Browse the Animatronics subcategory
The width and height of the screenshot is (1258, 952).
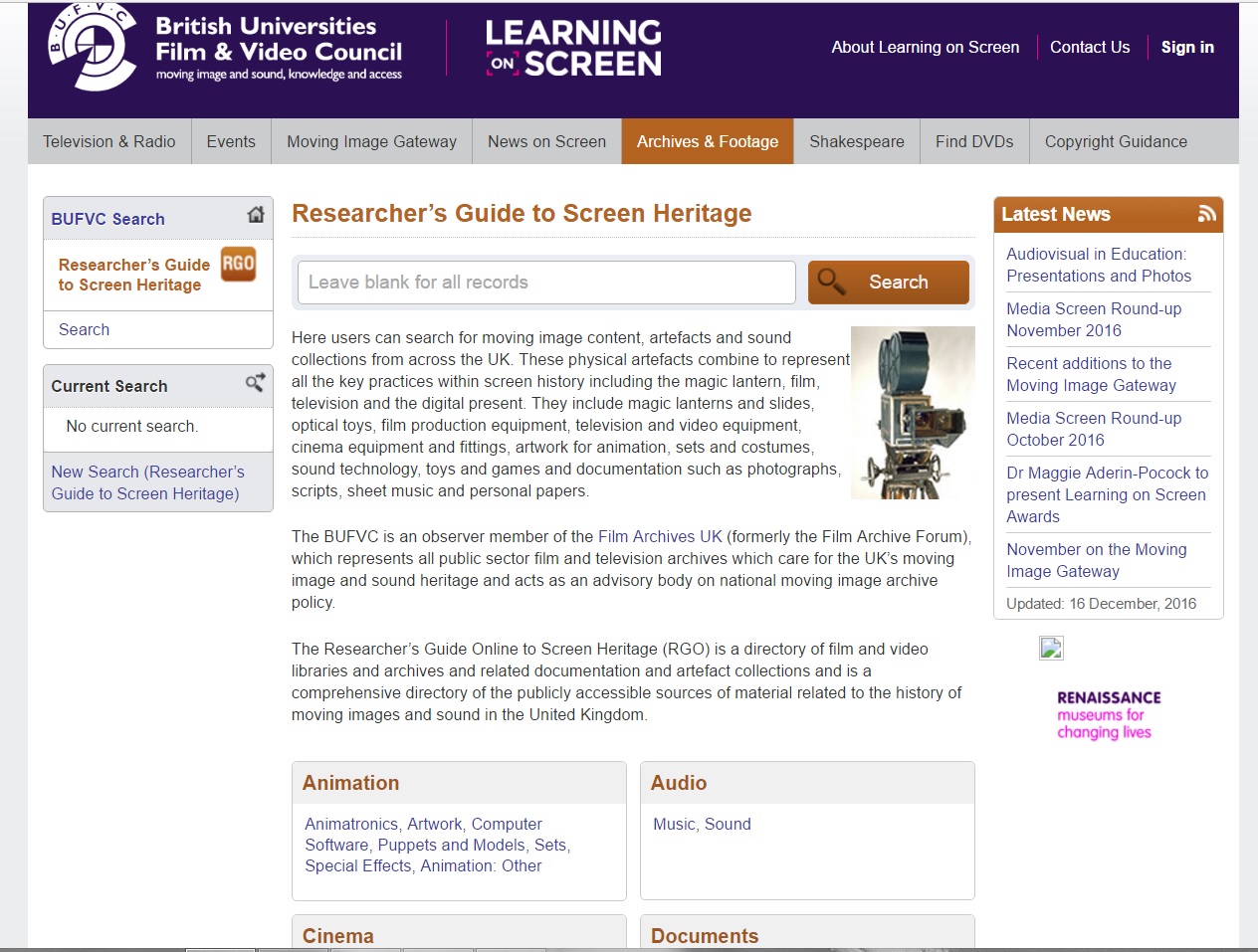click(x=351, y=824)
